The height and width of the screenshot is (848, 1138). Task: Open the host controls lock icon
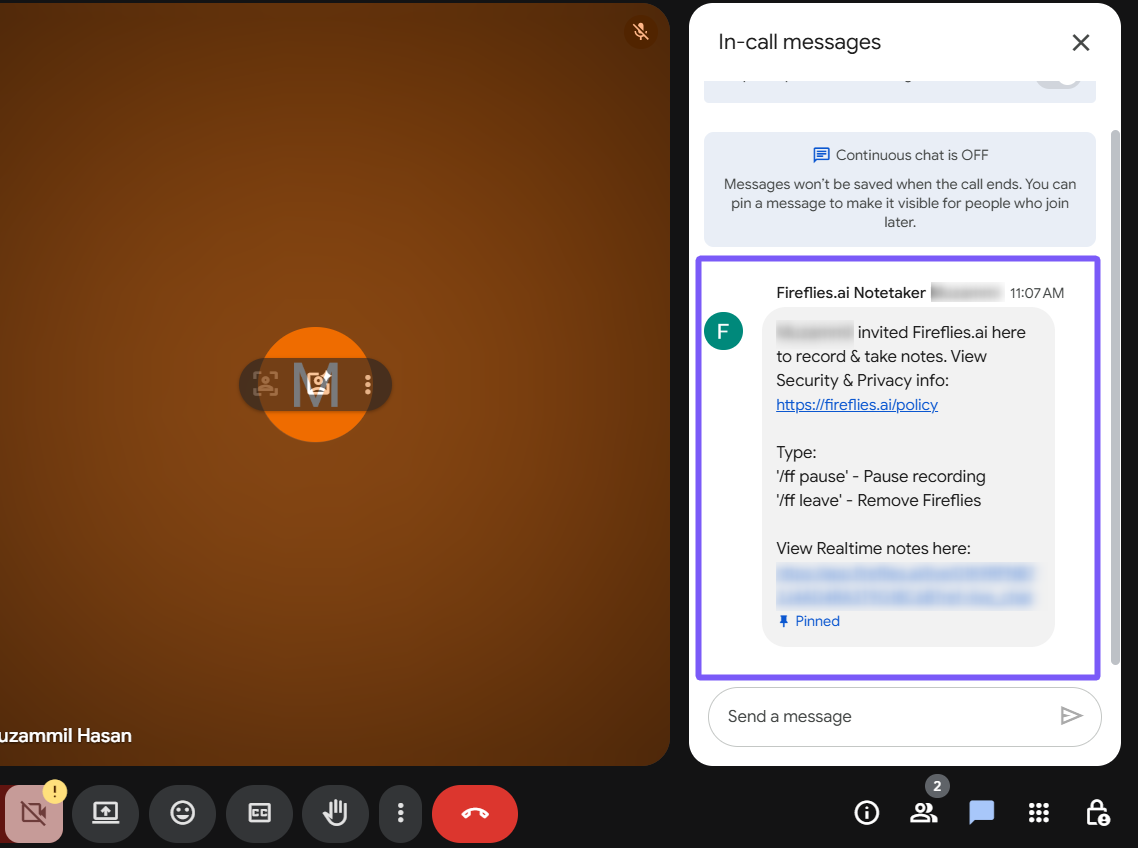(1097, 812)
